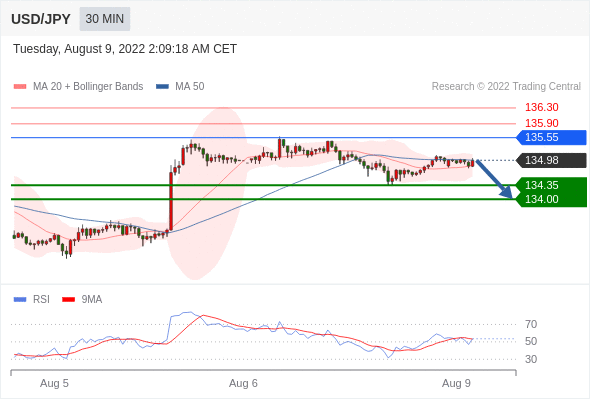This screenshot has width=590, height=400.
Task: Click the blue downward forecast arrow
Action: pyautogui.click(x=494, y=179)
